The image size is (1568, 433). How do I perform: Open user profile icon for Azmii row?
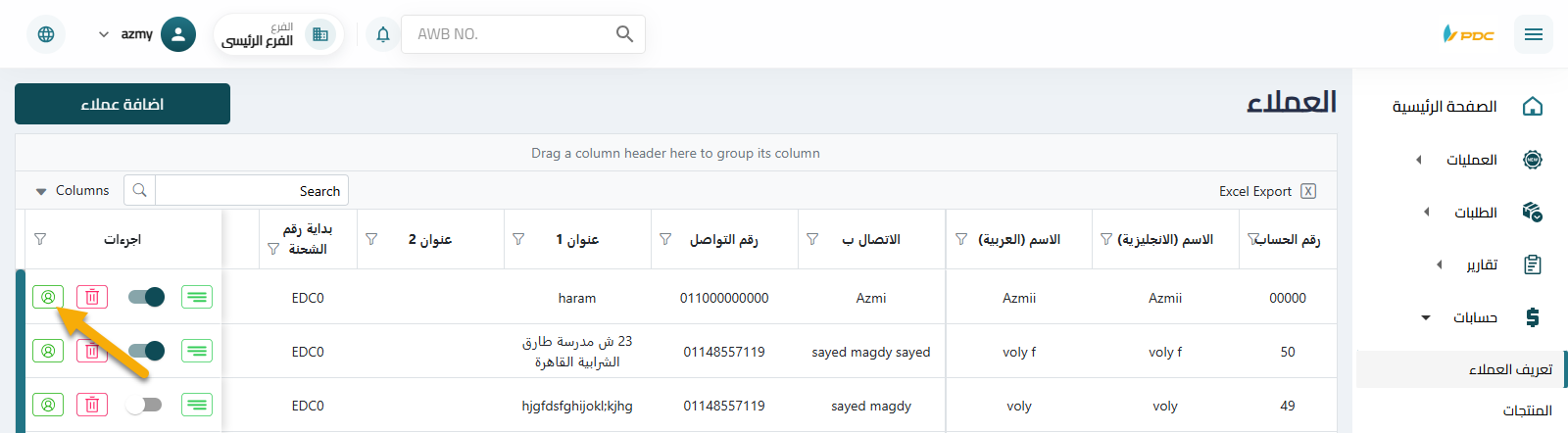(48, 297)
